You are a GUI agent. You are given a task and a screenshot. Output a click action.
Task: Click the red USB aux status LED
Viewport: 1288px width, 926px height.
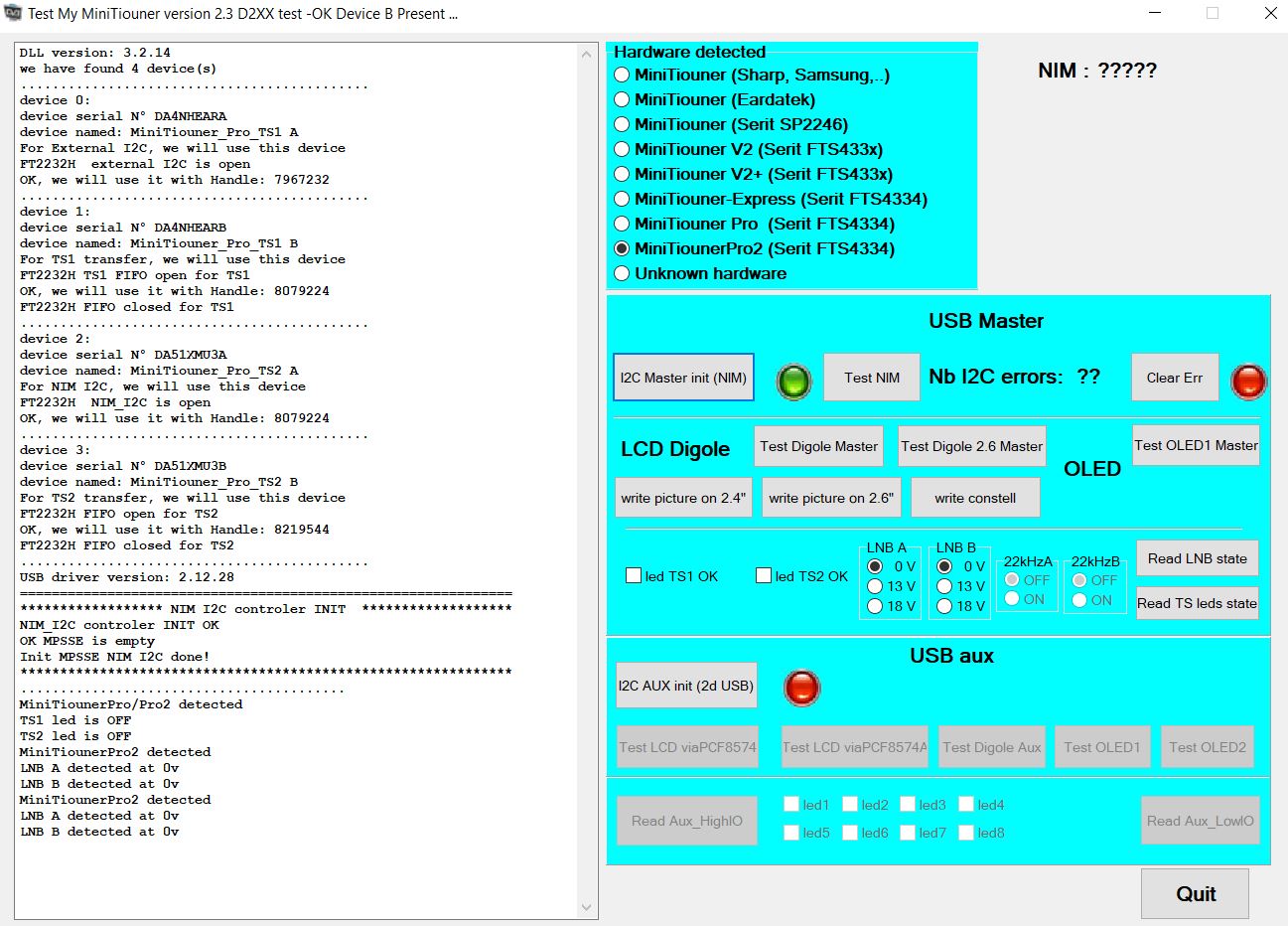[x=801, y=688]
